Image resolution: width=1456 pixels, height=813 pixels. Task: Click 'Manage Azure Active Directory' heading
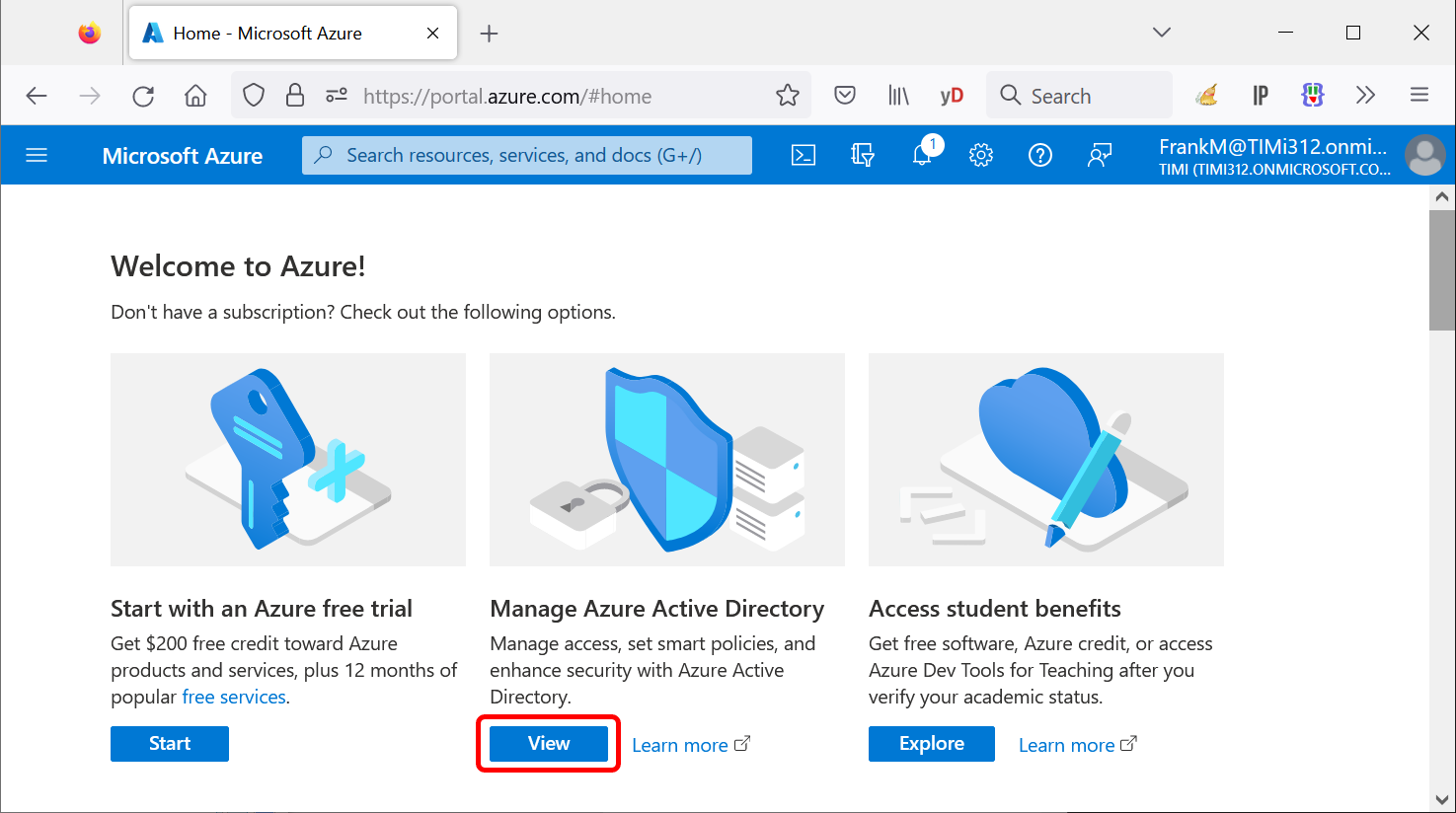(657, 609)
